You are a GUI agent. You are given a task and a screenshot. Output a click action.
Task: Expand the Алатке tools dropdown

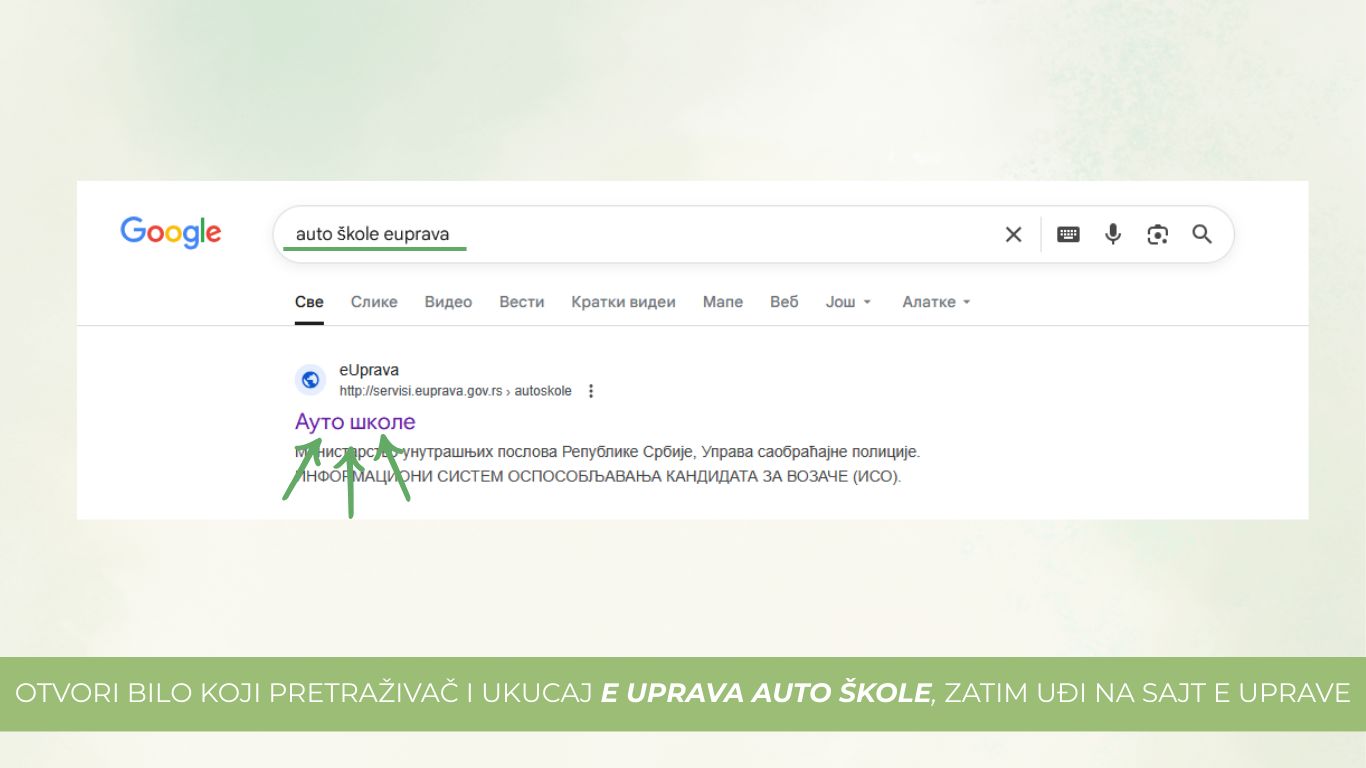936,302
